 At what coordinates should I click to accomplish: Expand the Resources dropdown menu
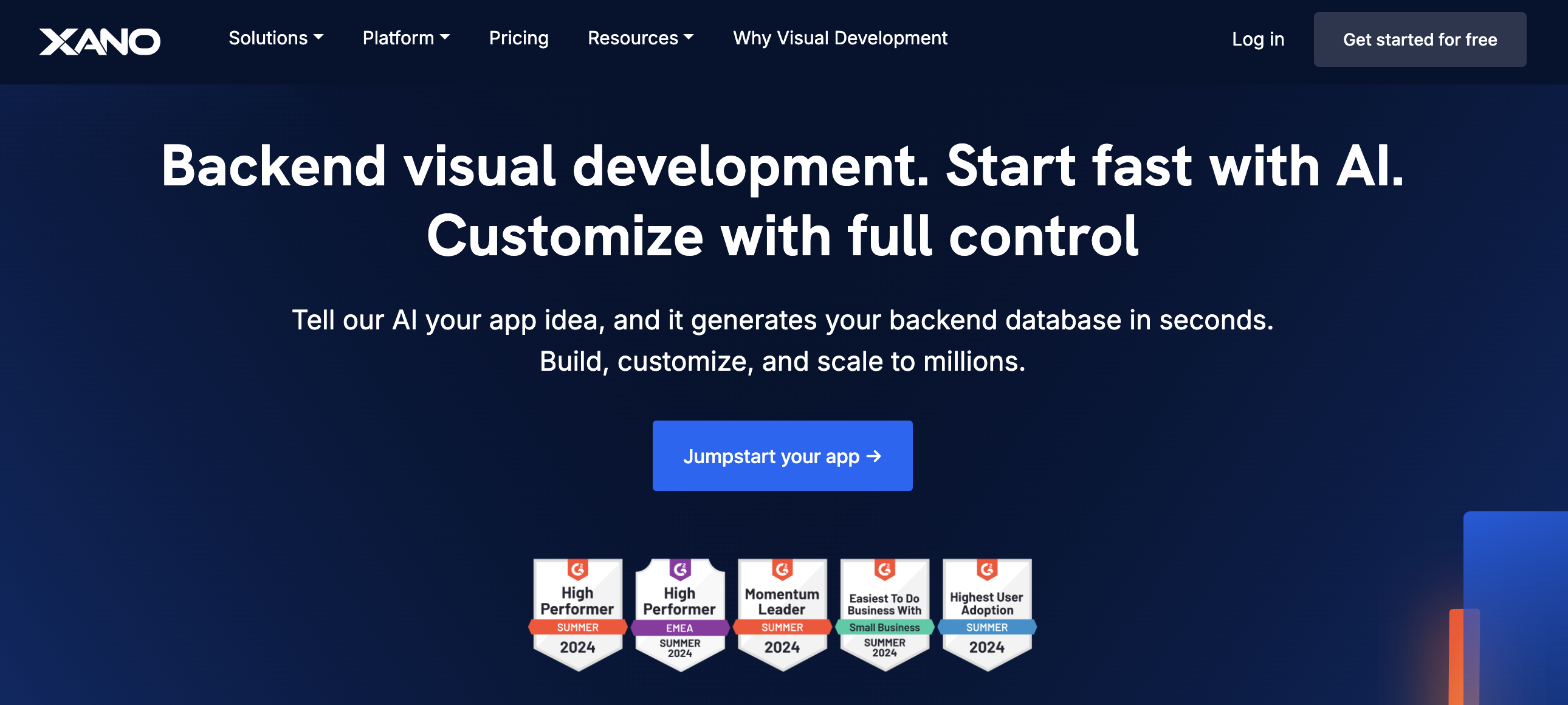641,38
